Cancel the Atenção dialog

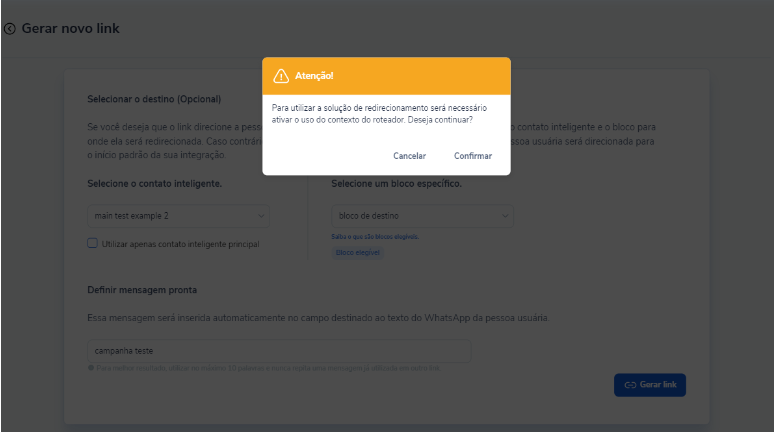pyautogui.click(x=409, y=156)
